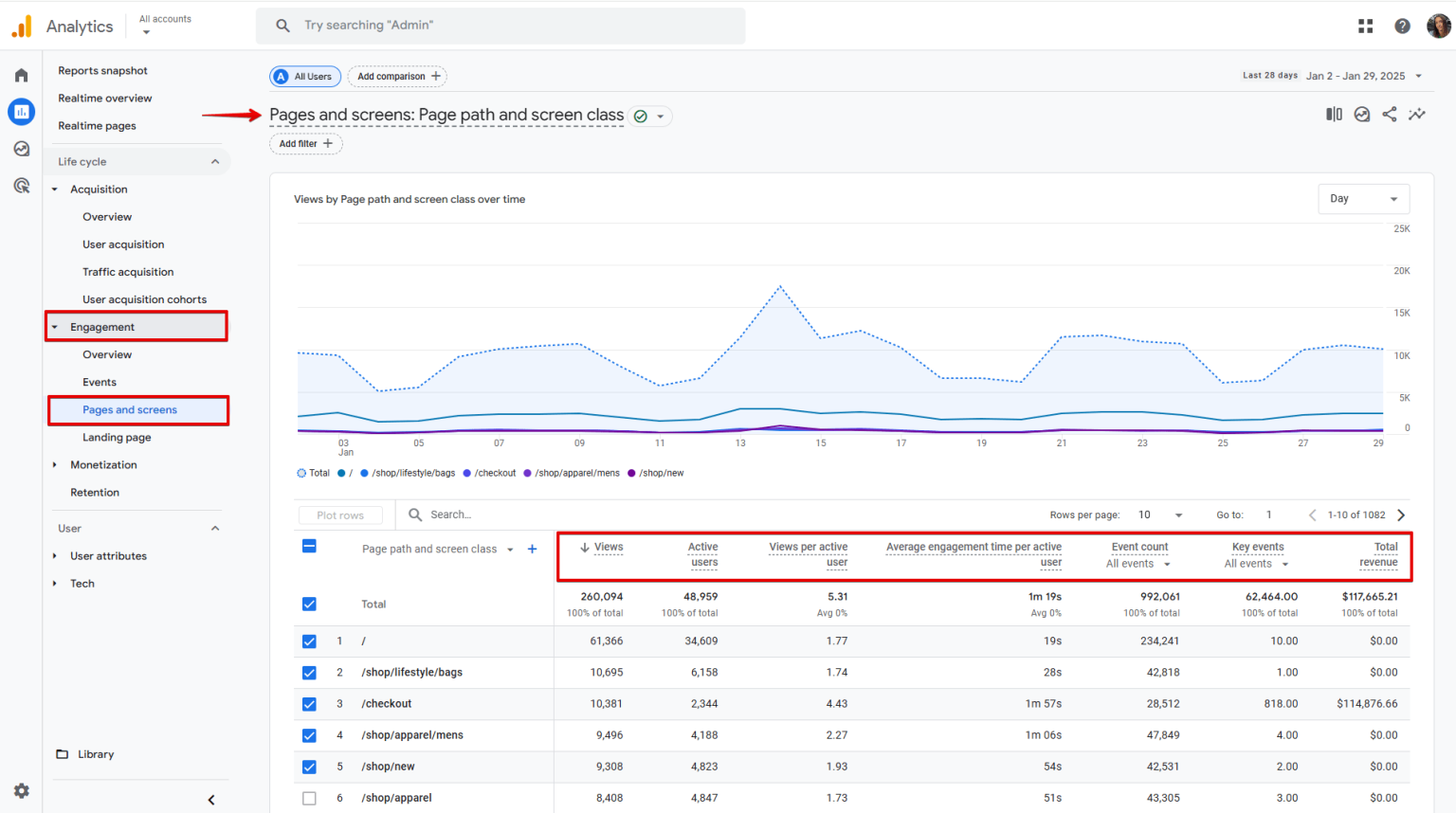
Task: Open the Google apps grid
Action: tap(1365, 26)
